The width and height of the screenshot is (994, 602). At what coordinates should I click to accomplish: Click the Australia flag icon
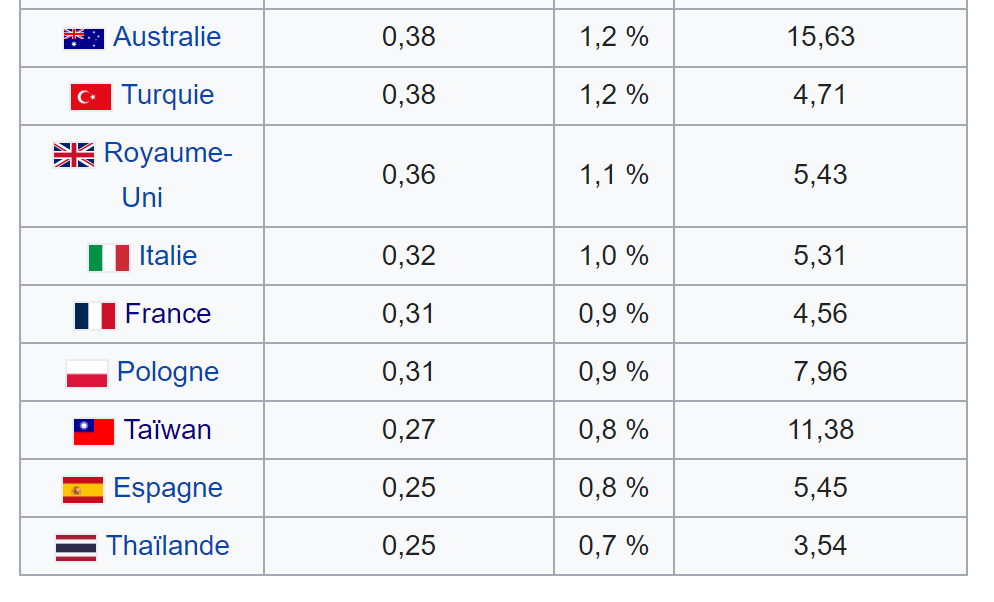84,38
